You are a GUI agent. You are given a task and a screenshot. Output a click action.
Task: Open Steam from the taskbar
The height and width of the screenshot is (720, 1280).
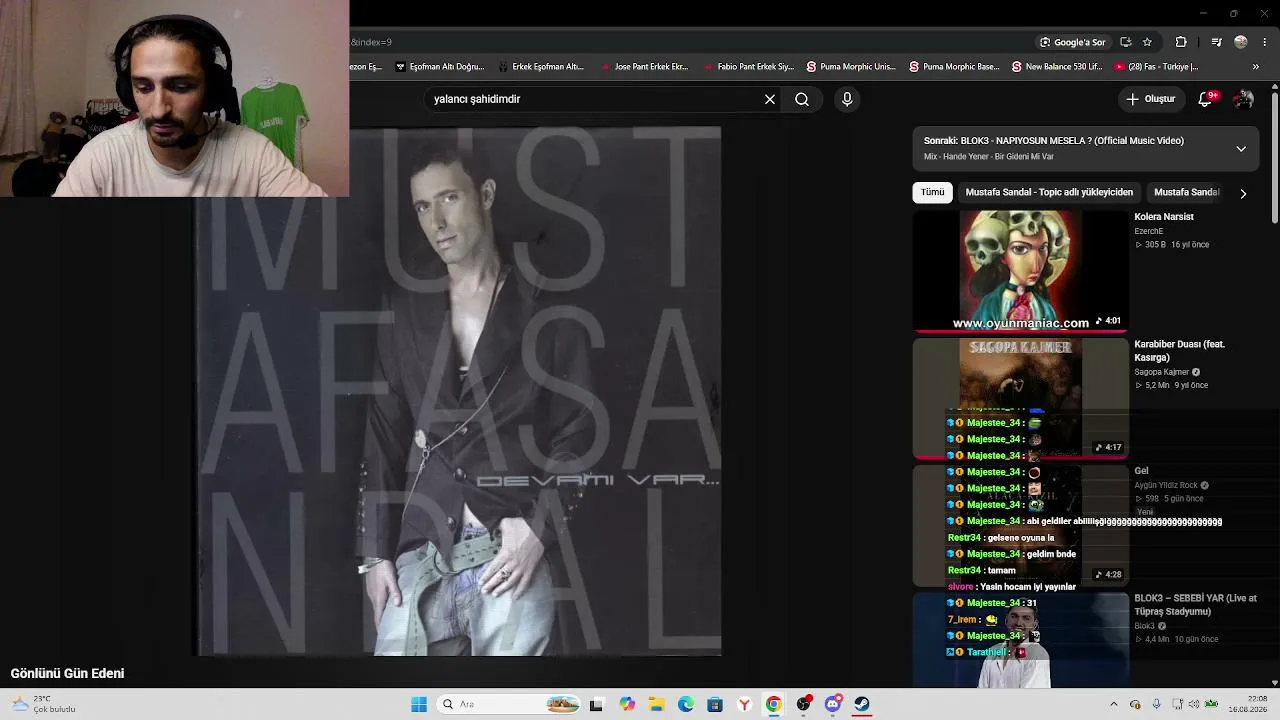[x=862, y=704]
